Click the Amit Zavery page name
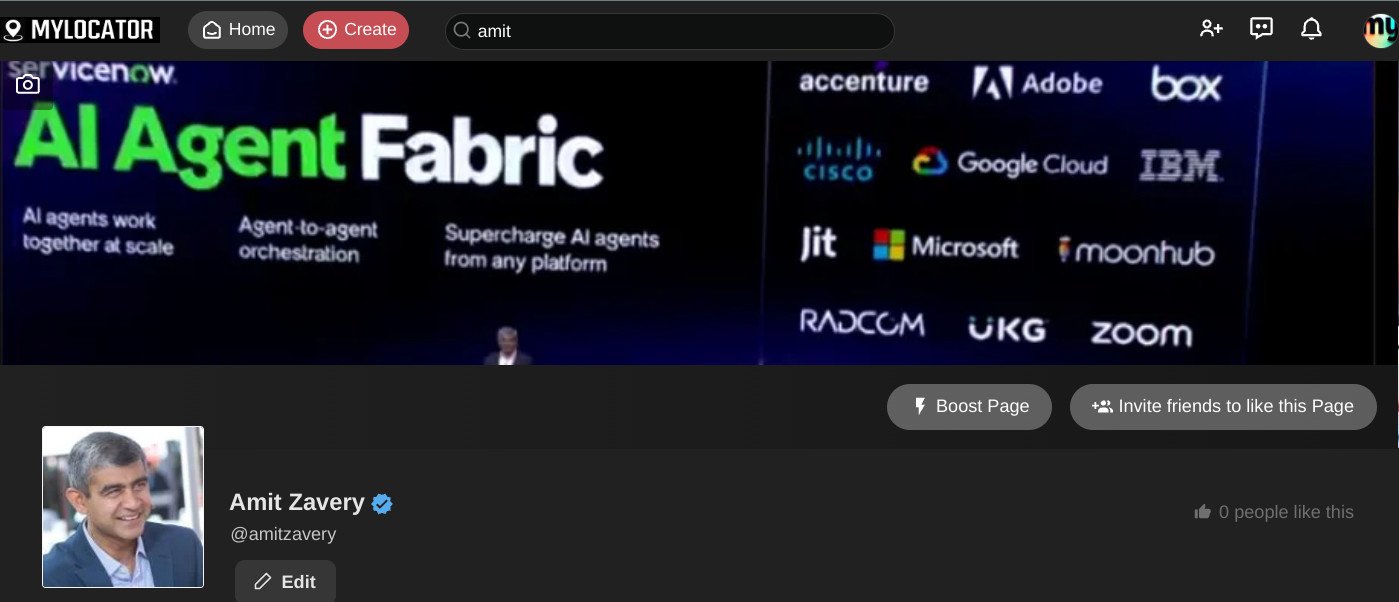 tap(297, 502)
